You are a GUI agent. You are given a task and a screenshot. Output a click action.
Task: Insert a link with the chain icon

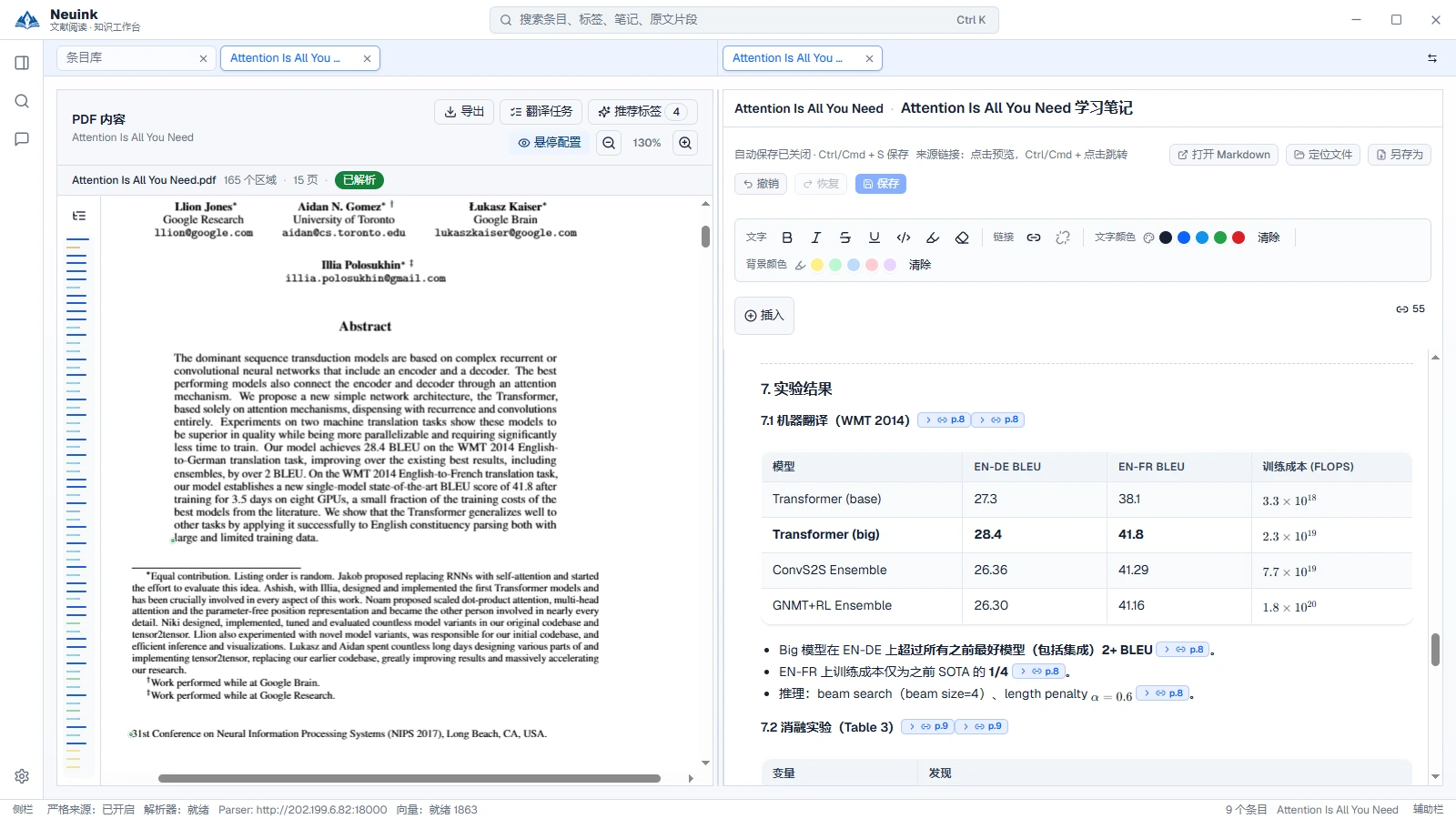click(1034, 238)
